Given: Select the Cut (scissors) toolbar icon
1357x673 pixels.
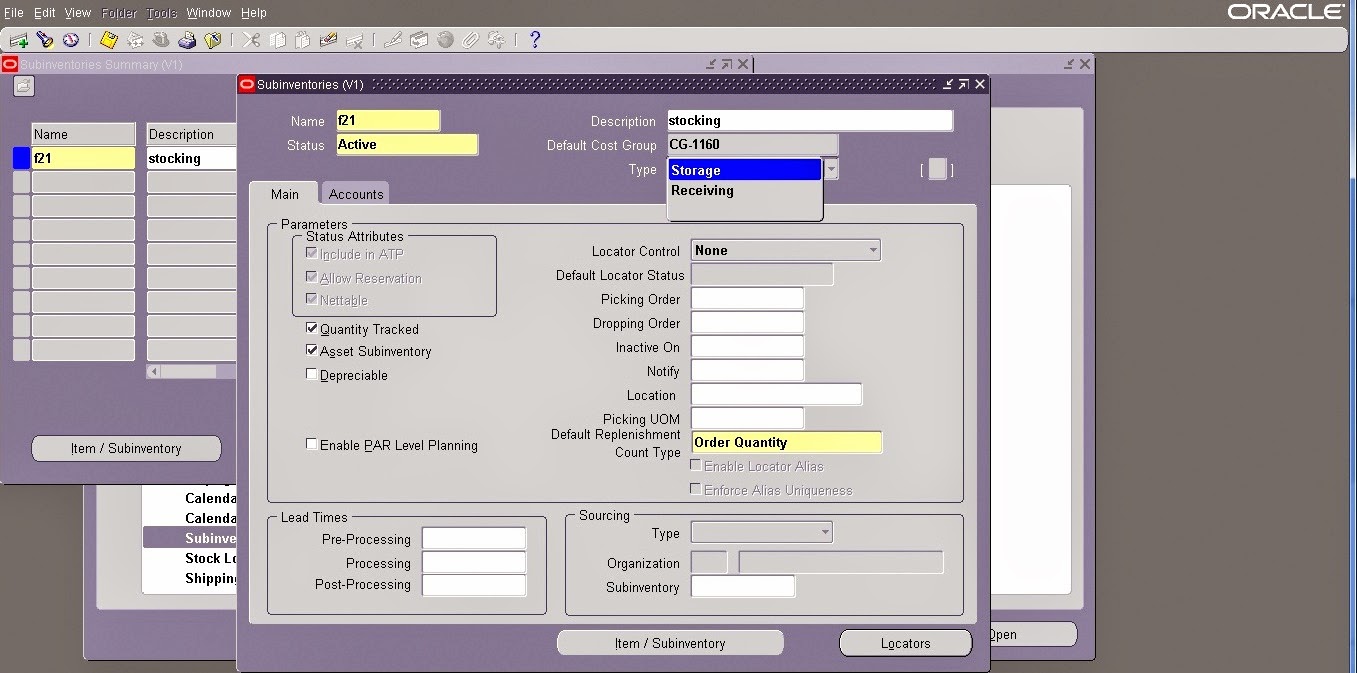Looking at the screenshot, I should (251, 39).
